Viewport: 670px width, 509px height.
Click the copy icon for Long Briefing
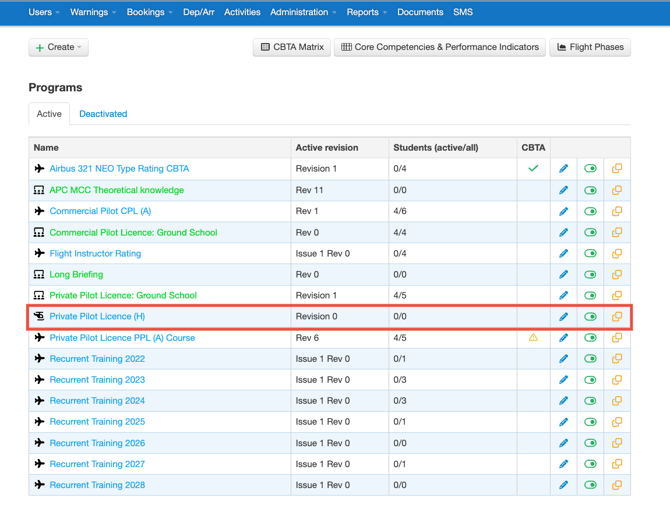617,274
